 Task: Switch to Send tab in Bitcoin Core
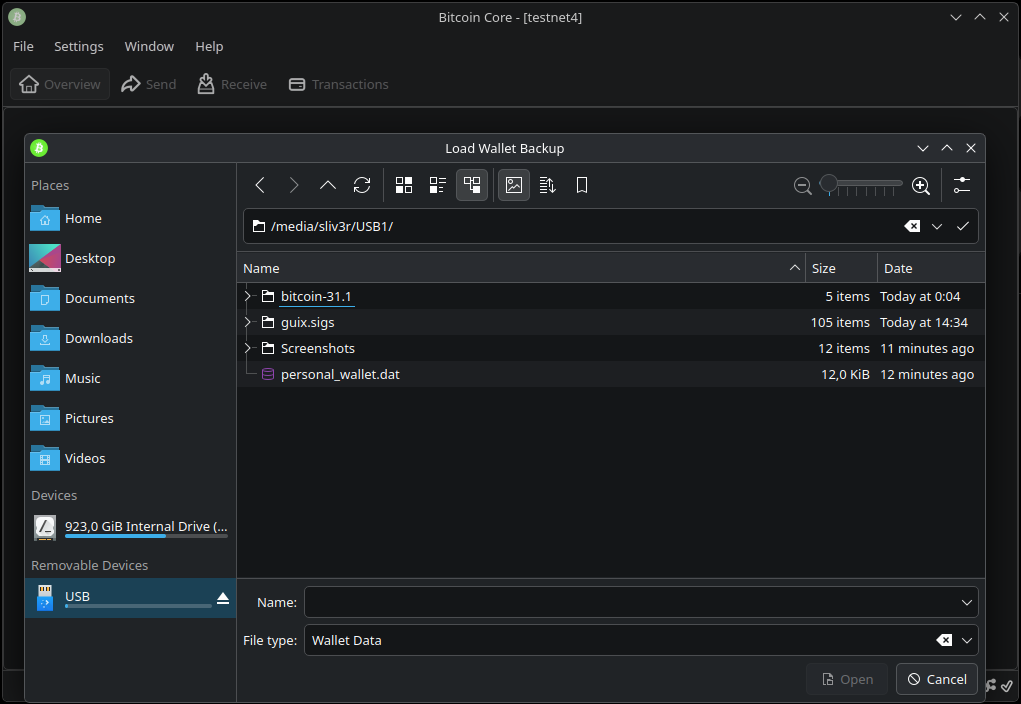pos(148,85)
